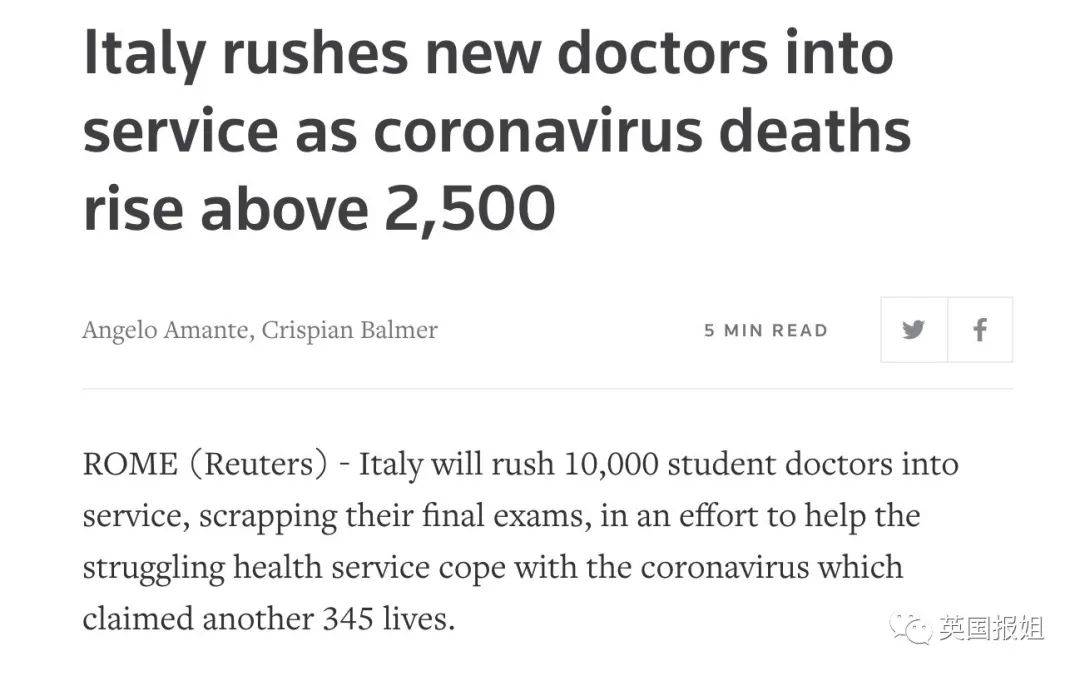This screenshot has height=676, width=1080.
Task: Click the 英国报姐 watermark text
Action: click(991, 628)
